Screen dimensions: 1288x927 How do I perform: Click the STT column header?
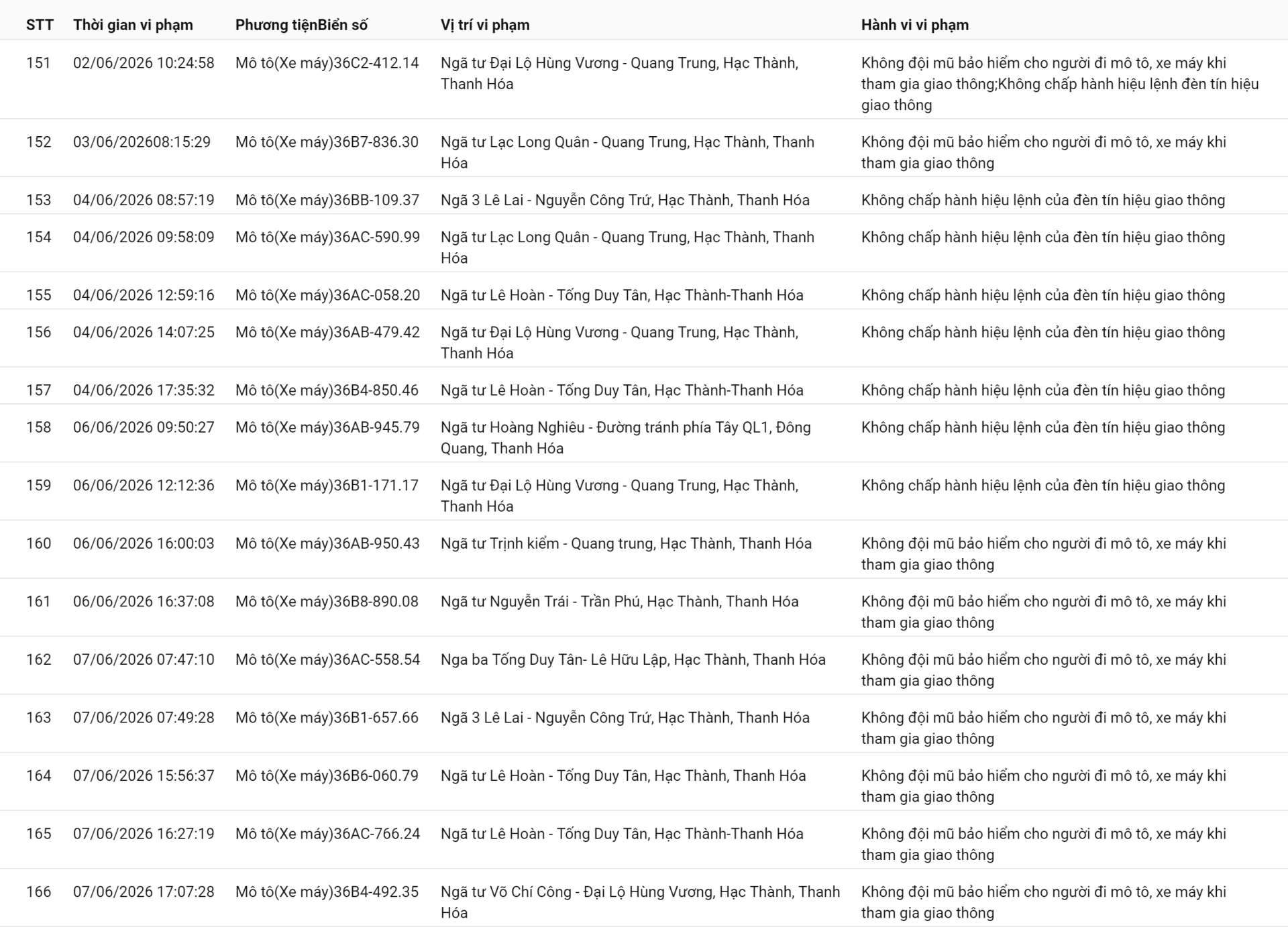(40, 25)
